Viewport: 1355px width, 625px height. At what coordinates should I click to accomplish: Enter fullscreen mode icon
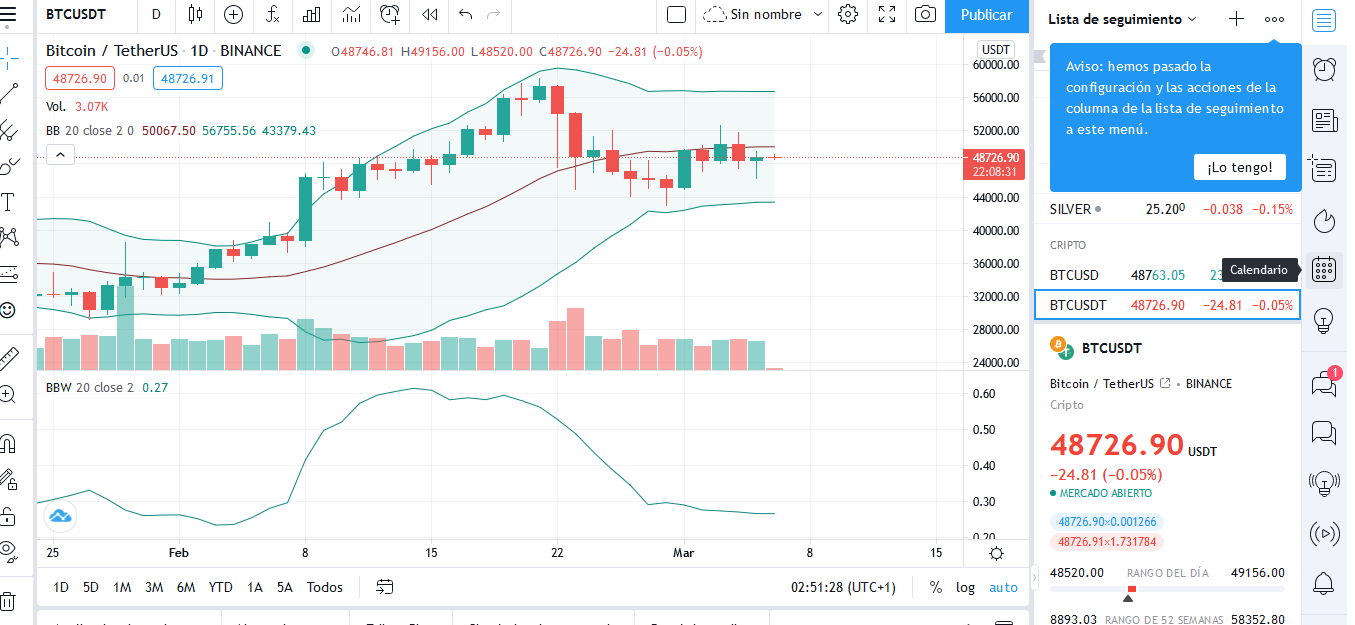887,15
